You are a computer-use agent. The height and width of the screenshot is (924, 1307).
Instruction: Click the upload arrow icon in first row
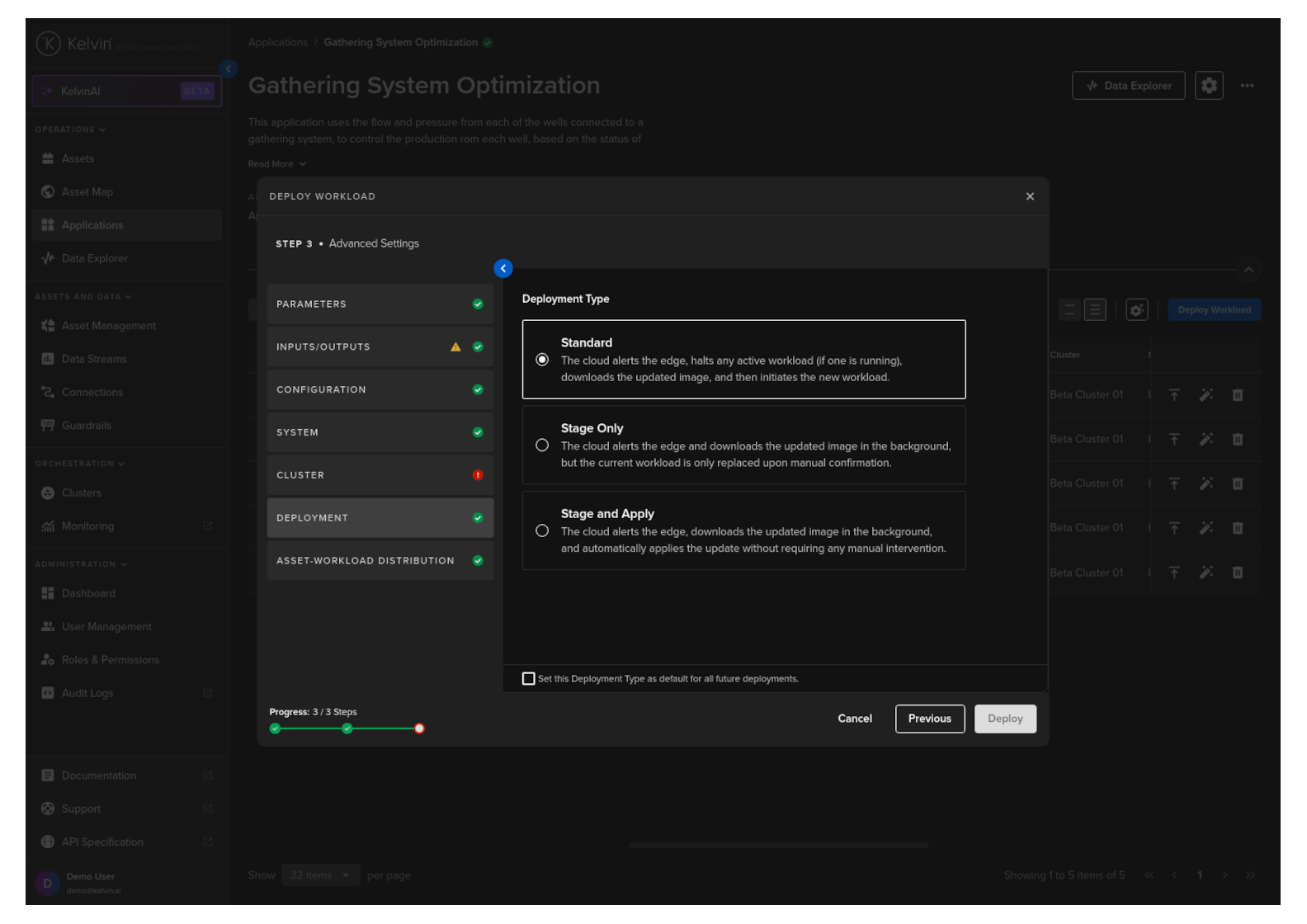point(1174,395)
